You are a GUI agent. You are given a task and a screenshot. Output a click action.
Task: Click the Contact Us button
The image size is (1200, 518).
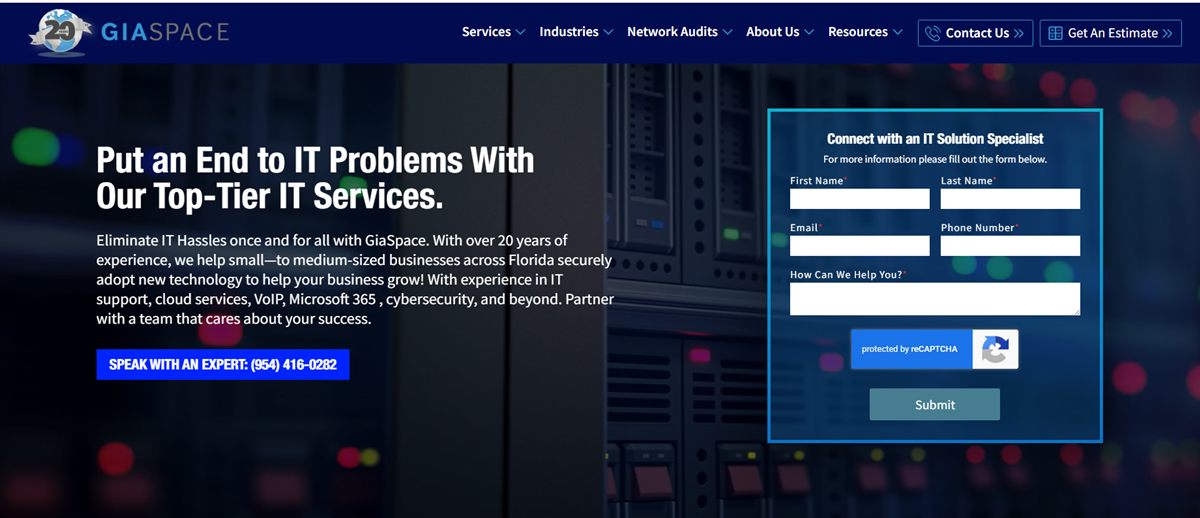point(975,33)
